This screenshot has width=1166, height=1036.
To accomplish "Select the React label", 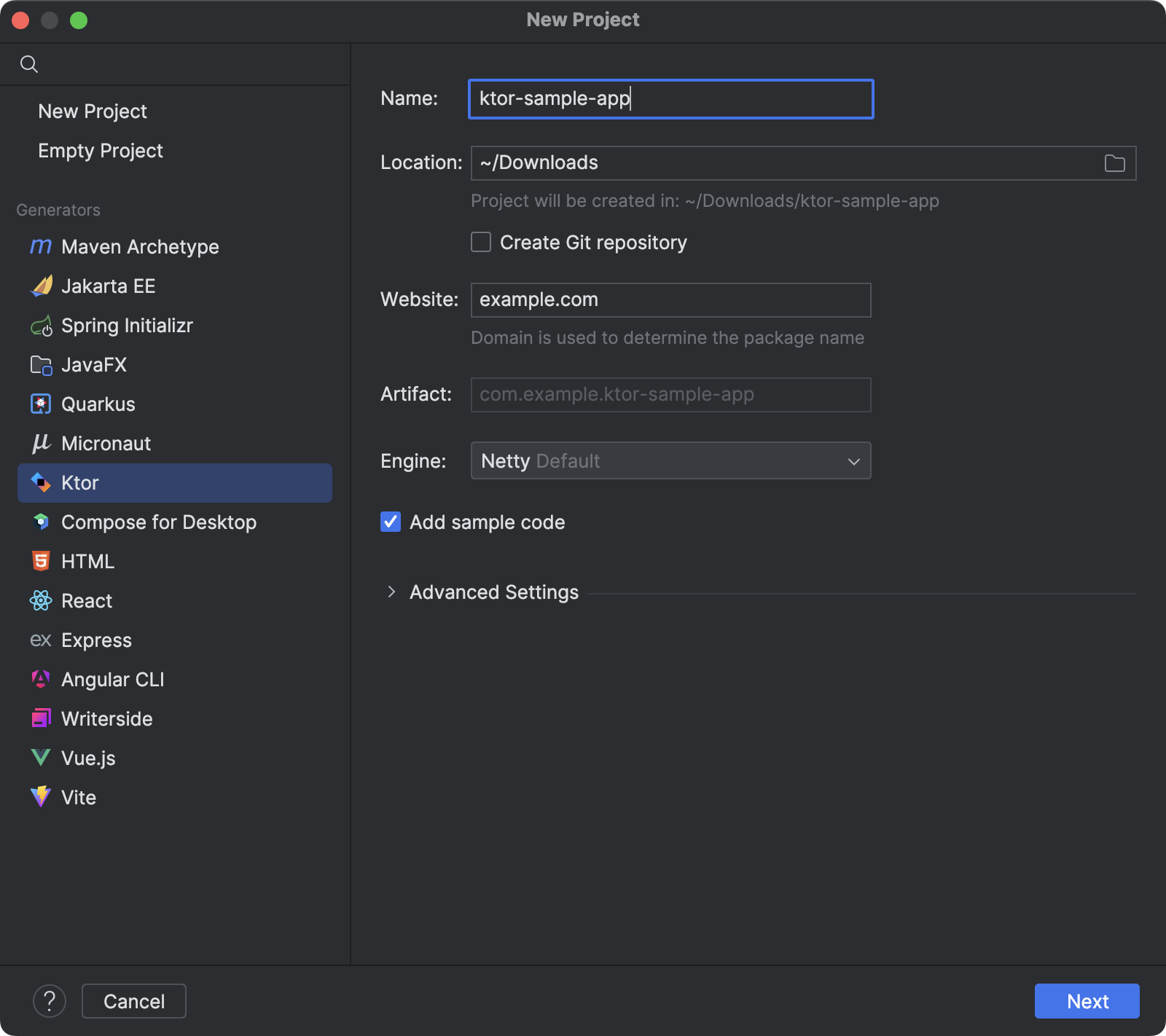I will [x=87, y=601].
